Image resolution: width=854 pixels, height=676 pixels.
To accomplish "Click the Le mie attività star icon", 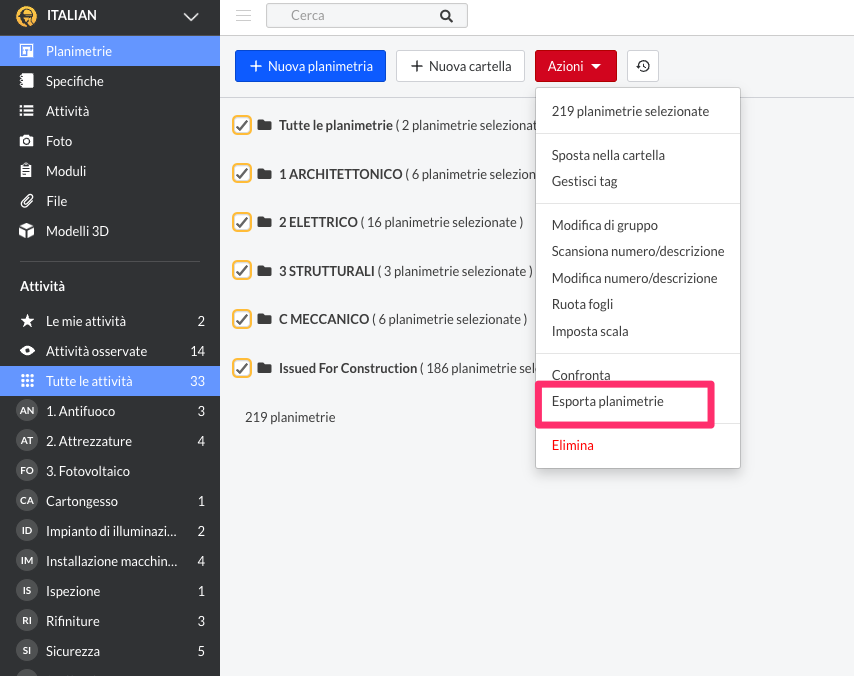I will click(27, 321).
